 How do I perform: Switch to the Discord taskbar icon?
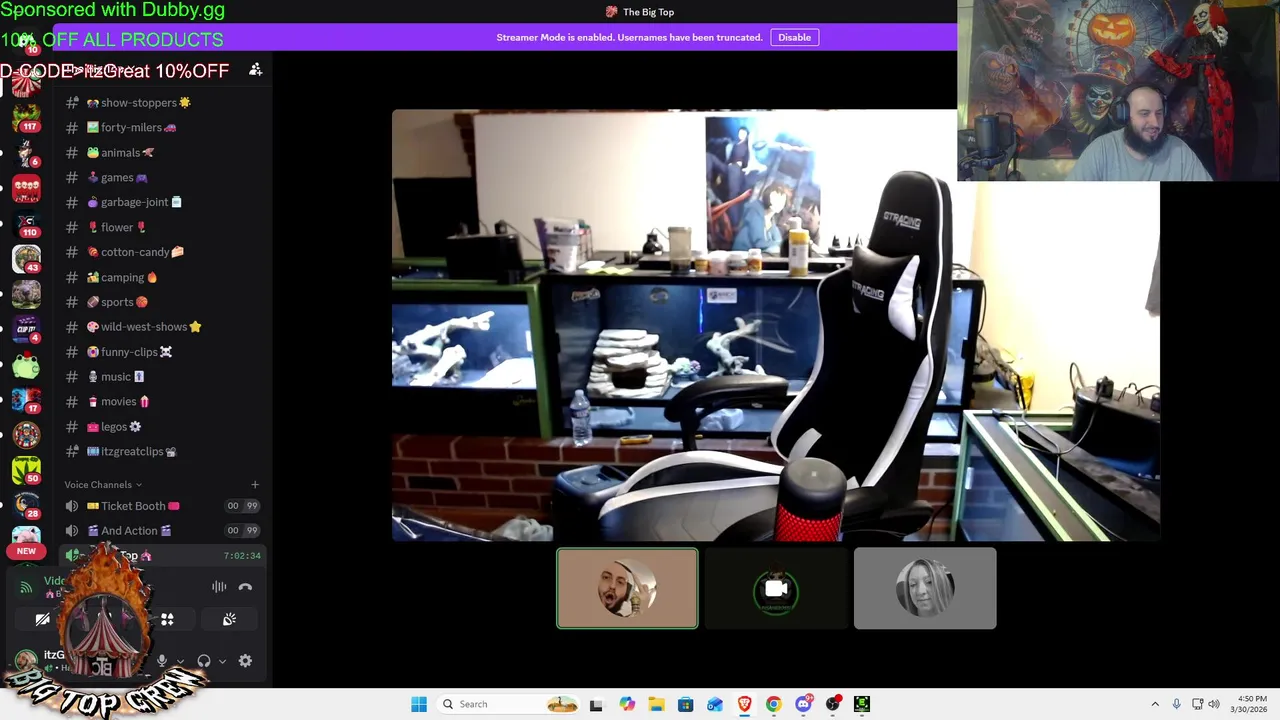tap(803, 704)
